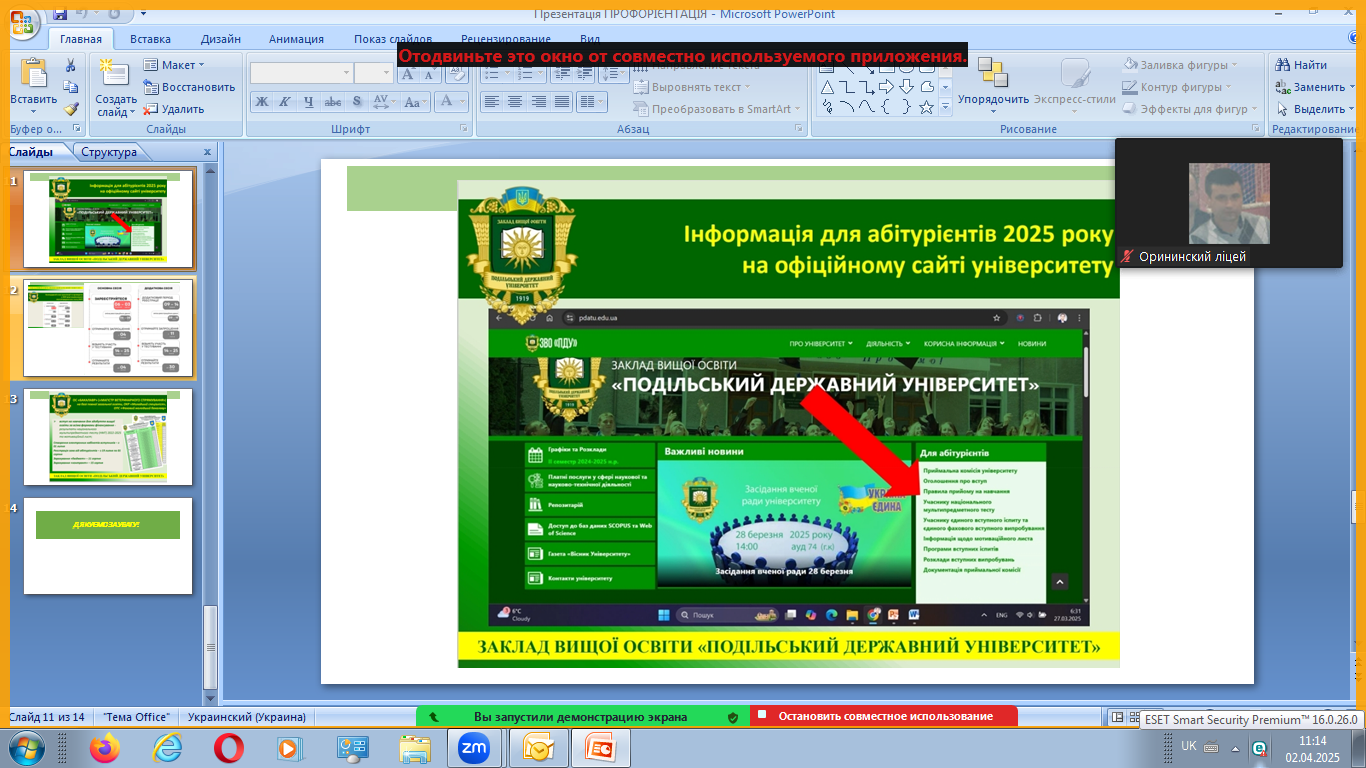The height and width of the screenshot is (768, 1366).
Task: Select the Format Painter brush icon
Action: click(x=71, y=109)
